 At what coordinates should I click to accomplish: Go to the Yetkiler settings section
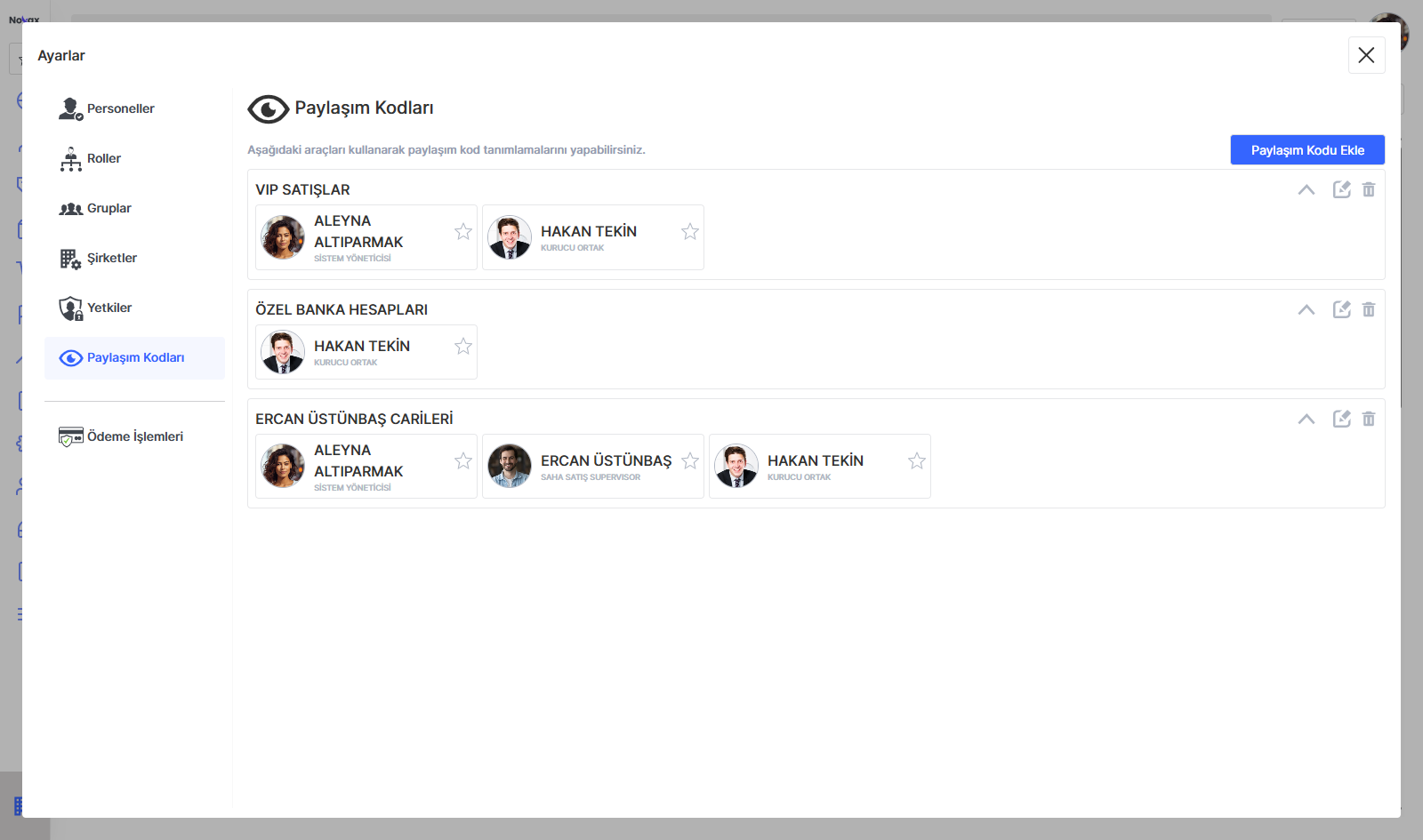point(109,308)
